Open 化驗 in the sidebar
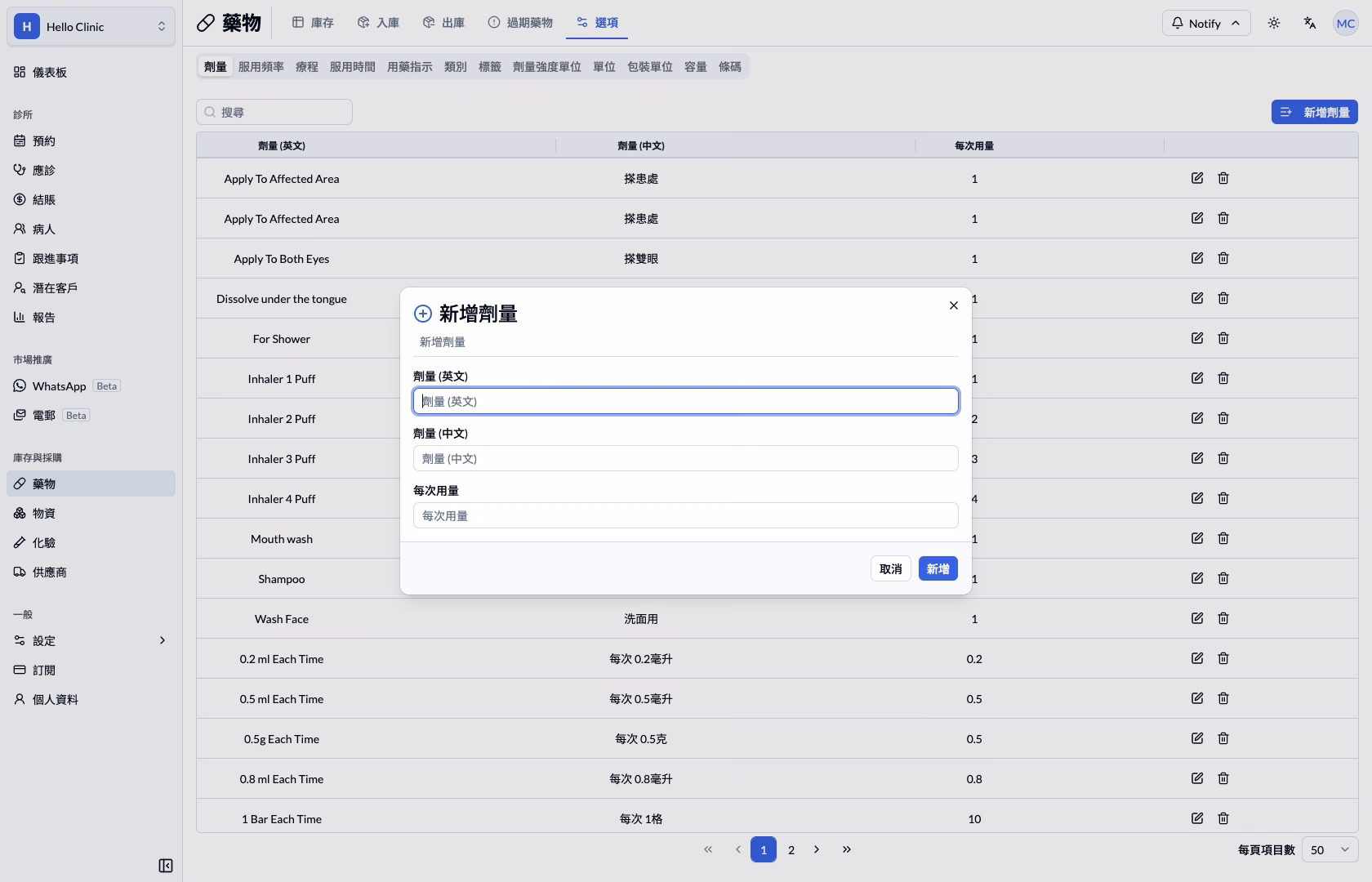This screenshot has width=1372, height=882. pos(91,542)
